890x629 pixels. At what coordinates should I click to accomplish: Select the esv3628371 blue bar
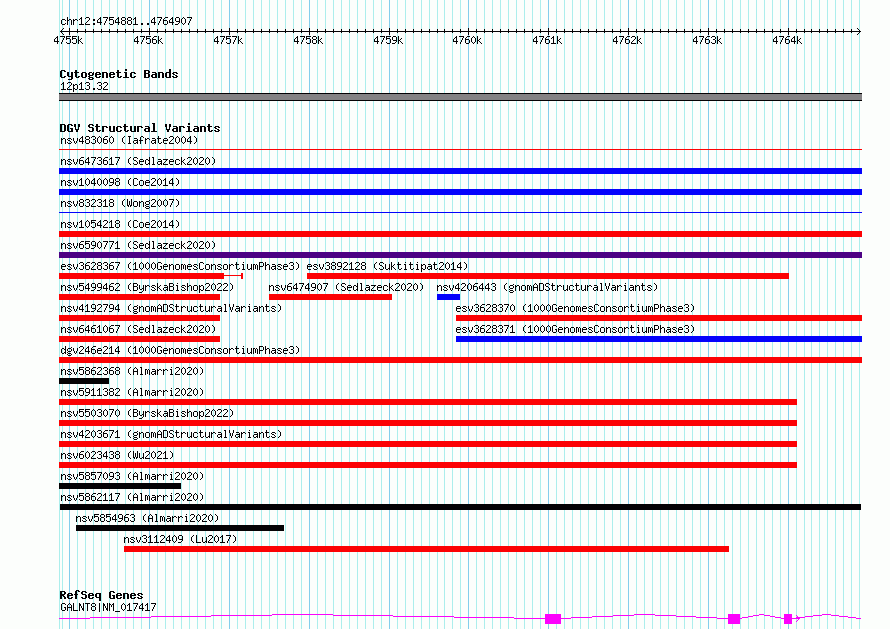pos(659,339)
